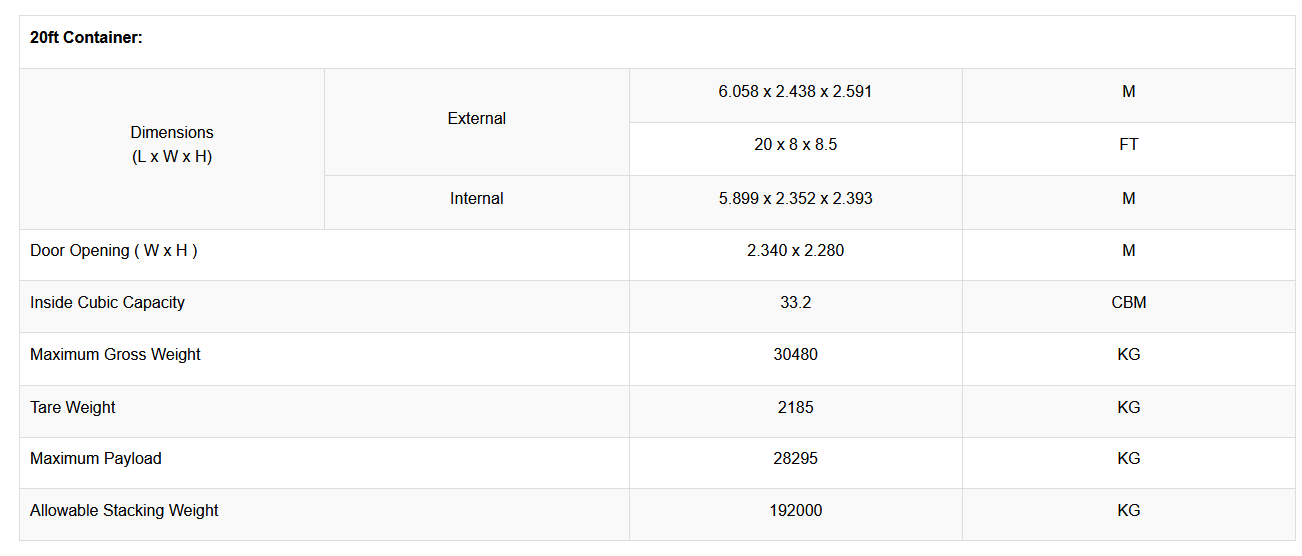Select the 28295 payload value
The height and width of the screenshot is (556, 1302).
pyautogui.click(x=795, y=459)
